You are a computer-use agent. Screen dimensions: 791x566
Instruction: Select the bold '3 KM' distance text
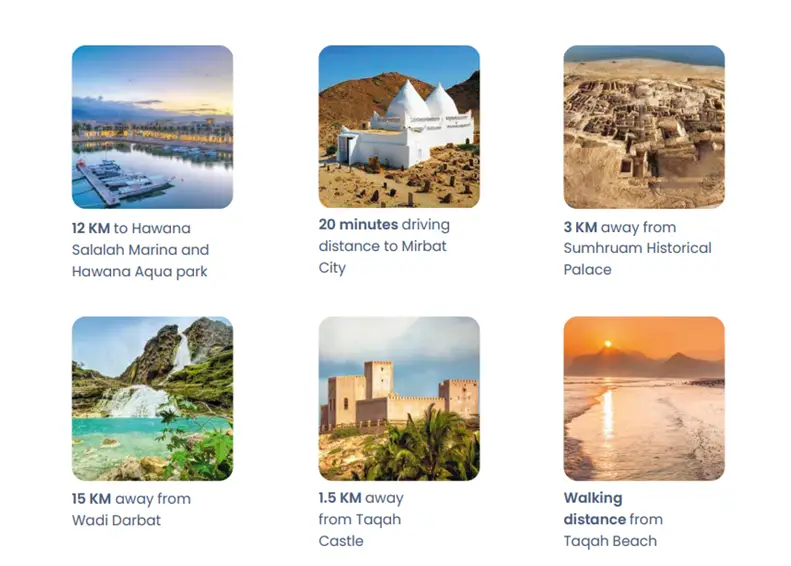[x=580, y=227]
